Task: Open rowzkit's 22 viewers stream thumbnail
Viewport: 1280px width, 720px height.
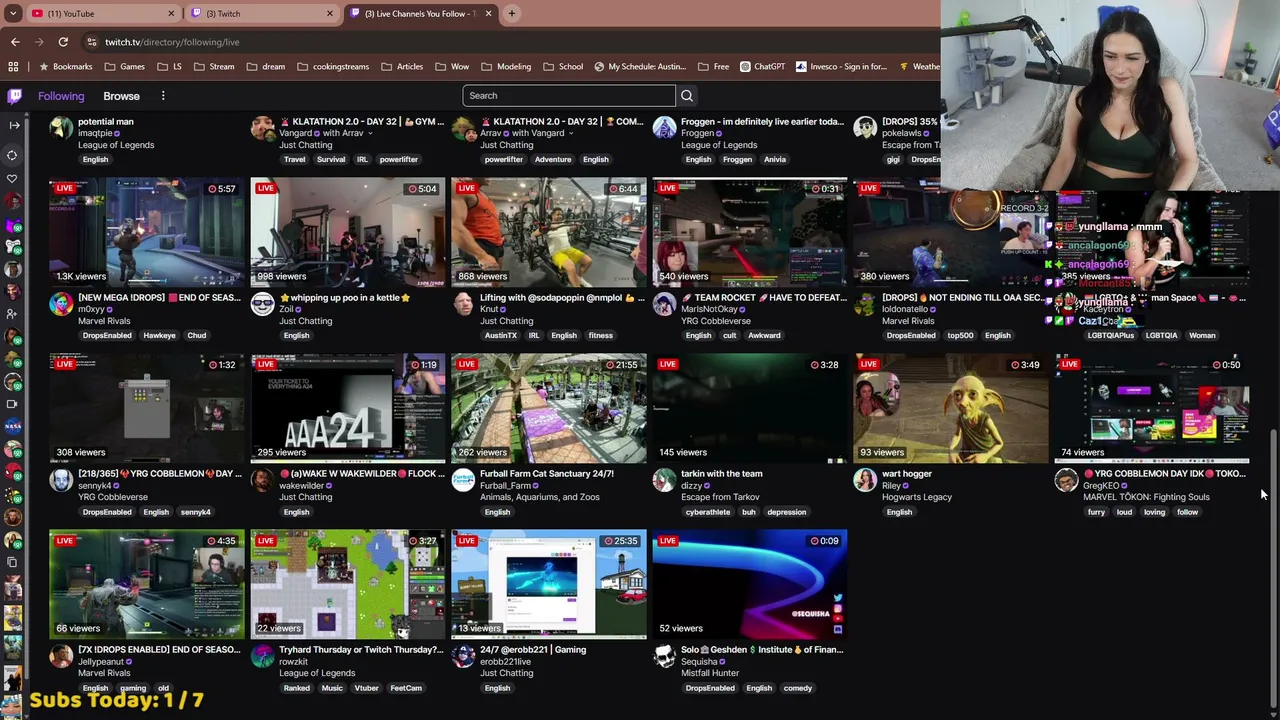Action: pos(348,586)
